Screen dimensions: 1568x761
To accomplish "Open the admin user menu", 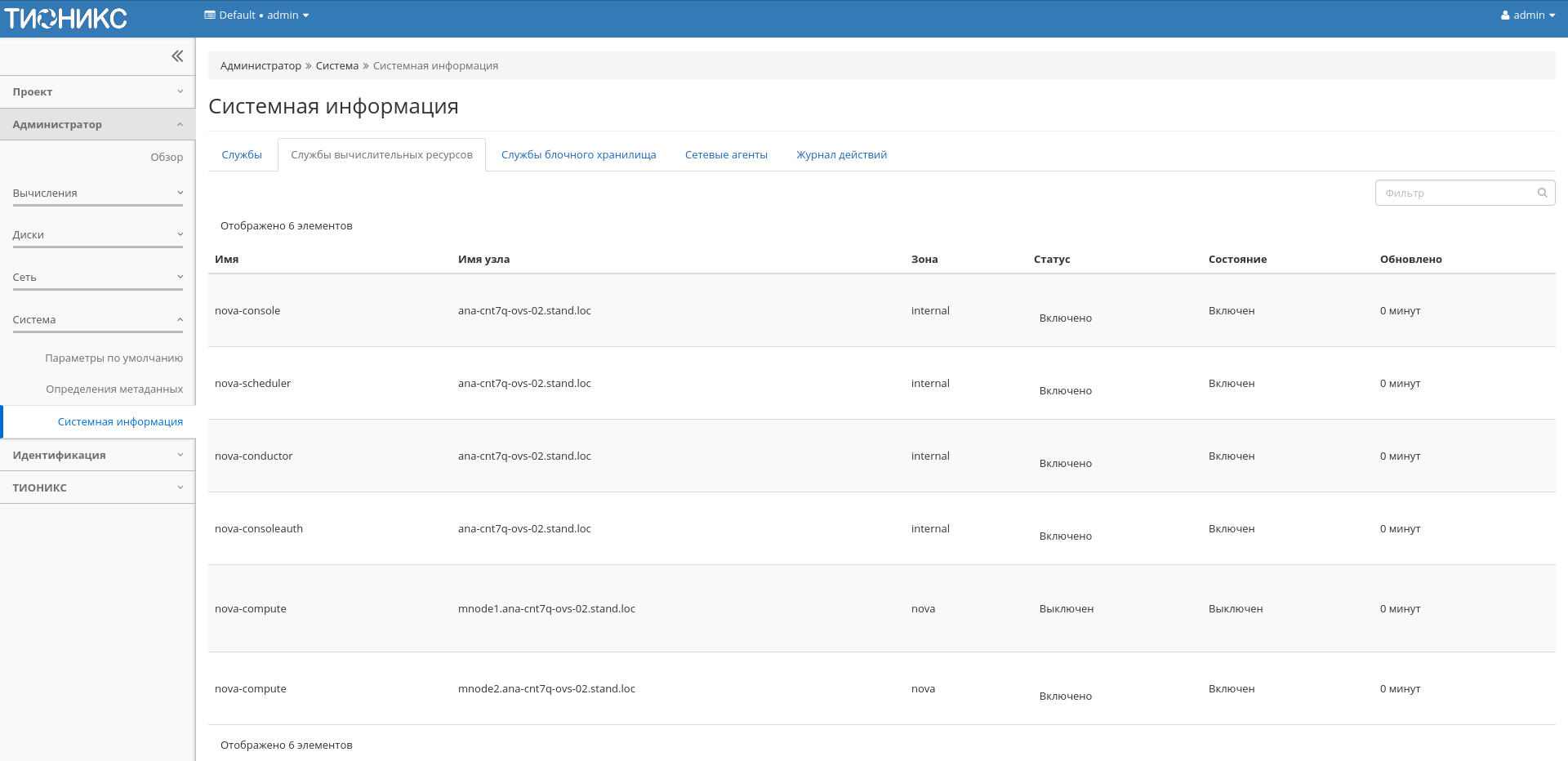I will click(1527, 15).
